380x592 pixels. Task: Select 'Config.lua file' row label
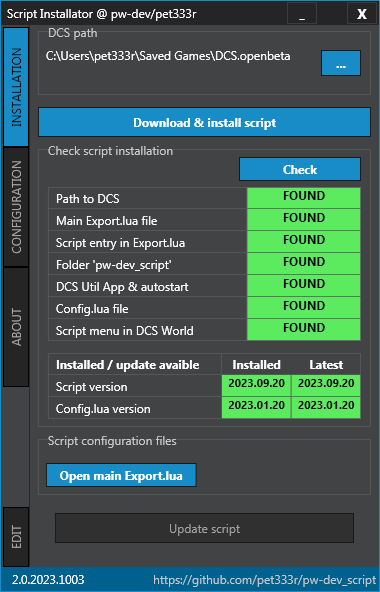point(92,308)
